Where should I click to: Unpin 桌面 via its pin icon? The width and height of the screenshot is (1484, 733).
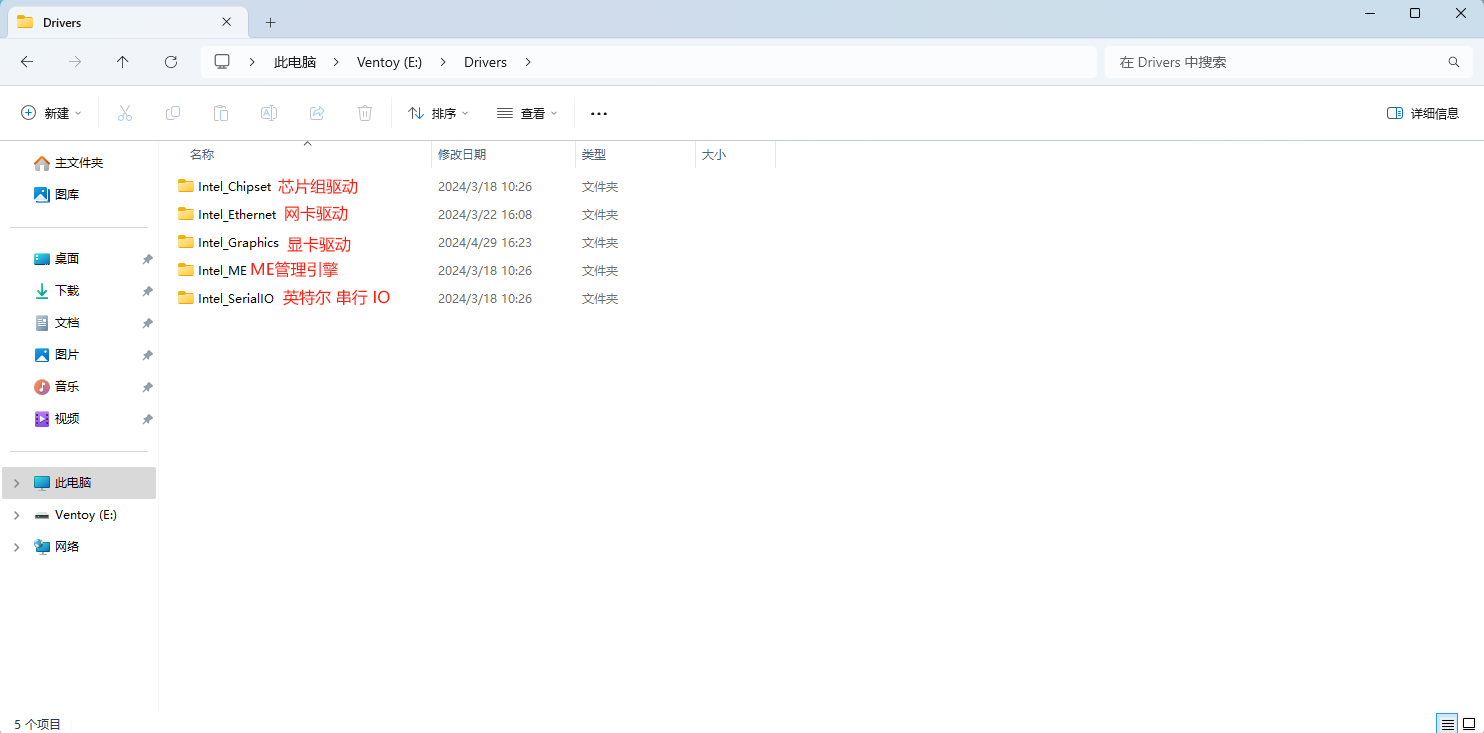pyautogui.click(x=147, y=259)
